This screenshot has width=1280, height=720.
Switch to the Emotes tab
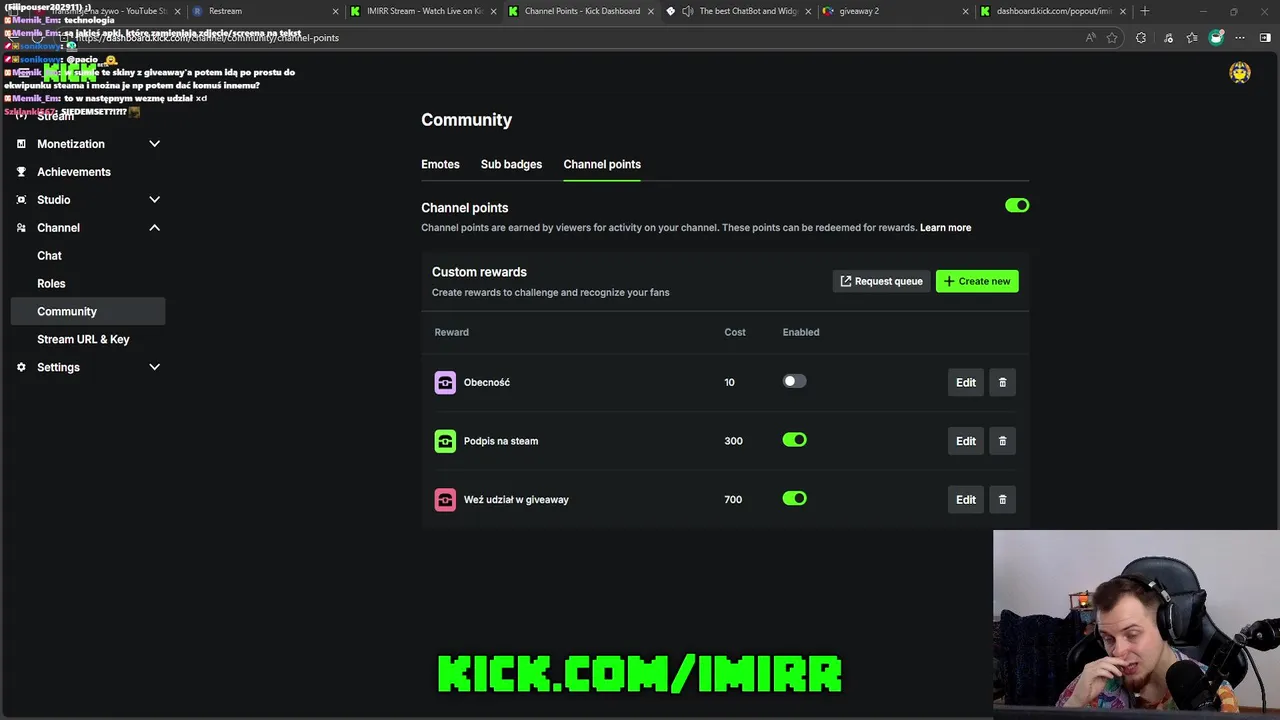440,164
